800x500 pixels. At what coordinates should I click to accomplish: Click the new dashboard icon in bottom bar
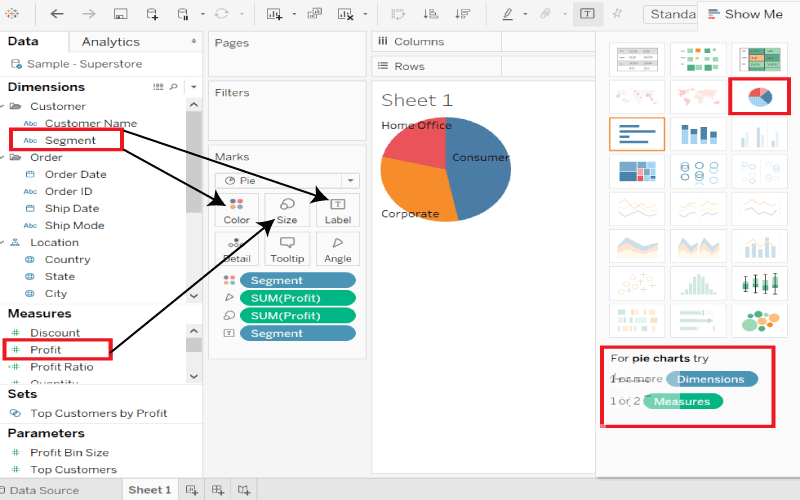coord(218,490)
